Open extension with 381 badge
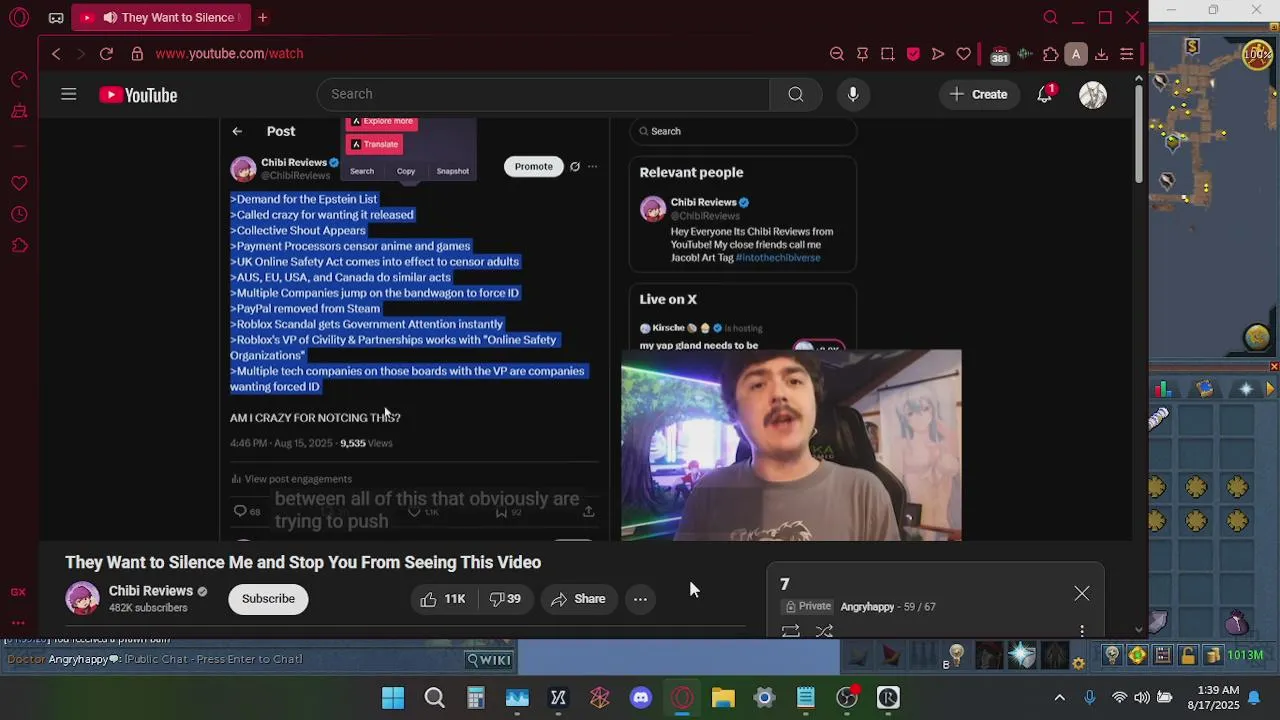This screenshot has height=720, width=1280. pos(999,55)
